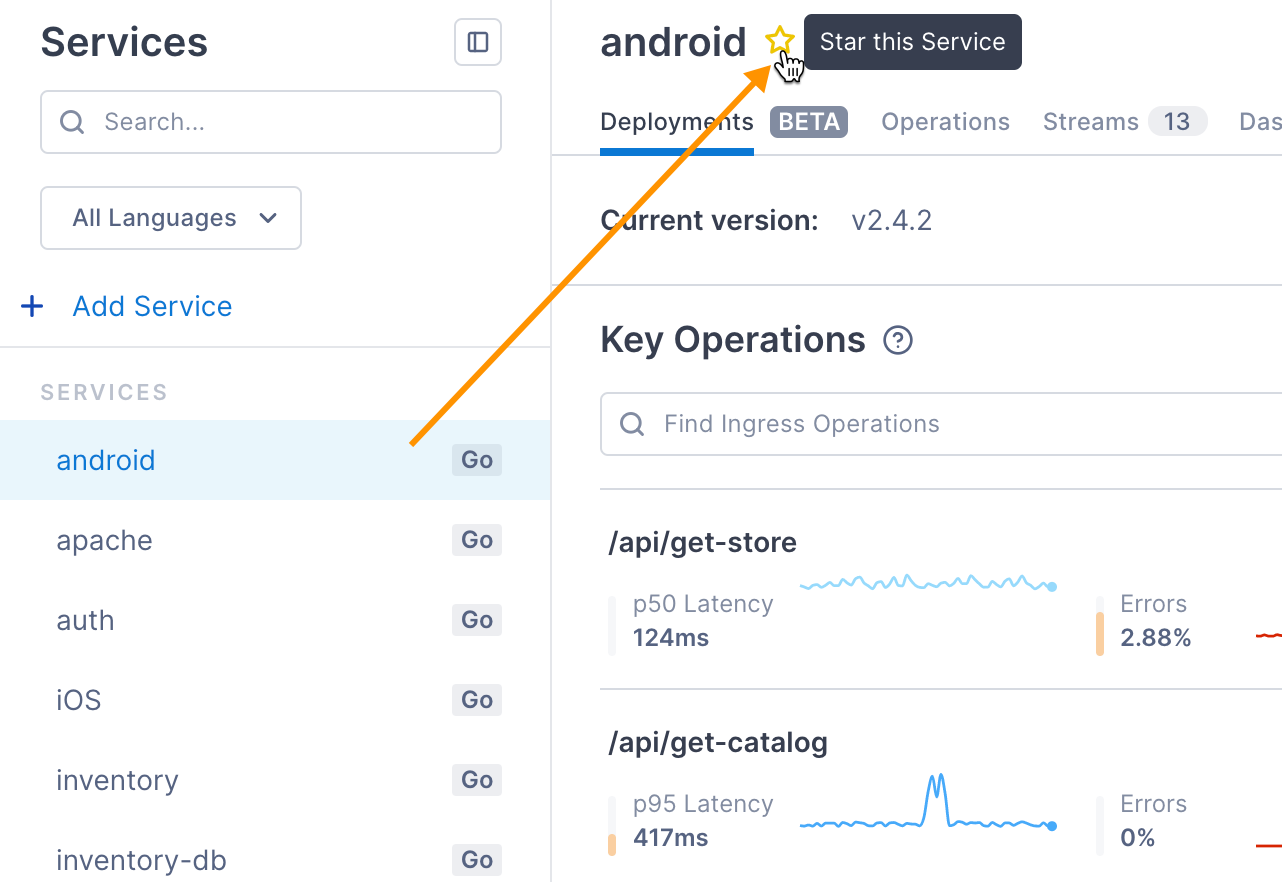
Task: Open the All Languages dropdown
Action: click(171, 218)
